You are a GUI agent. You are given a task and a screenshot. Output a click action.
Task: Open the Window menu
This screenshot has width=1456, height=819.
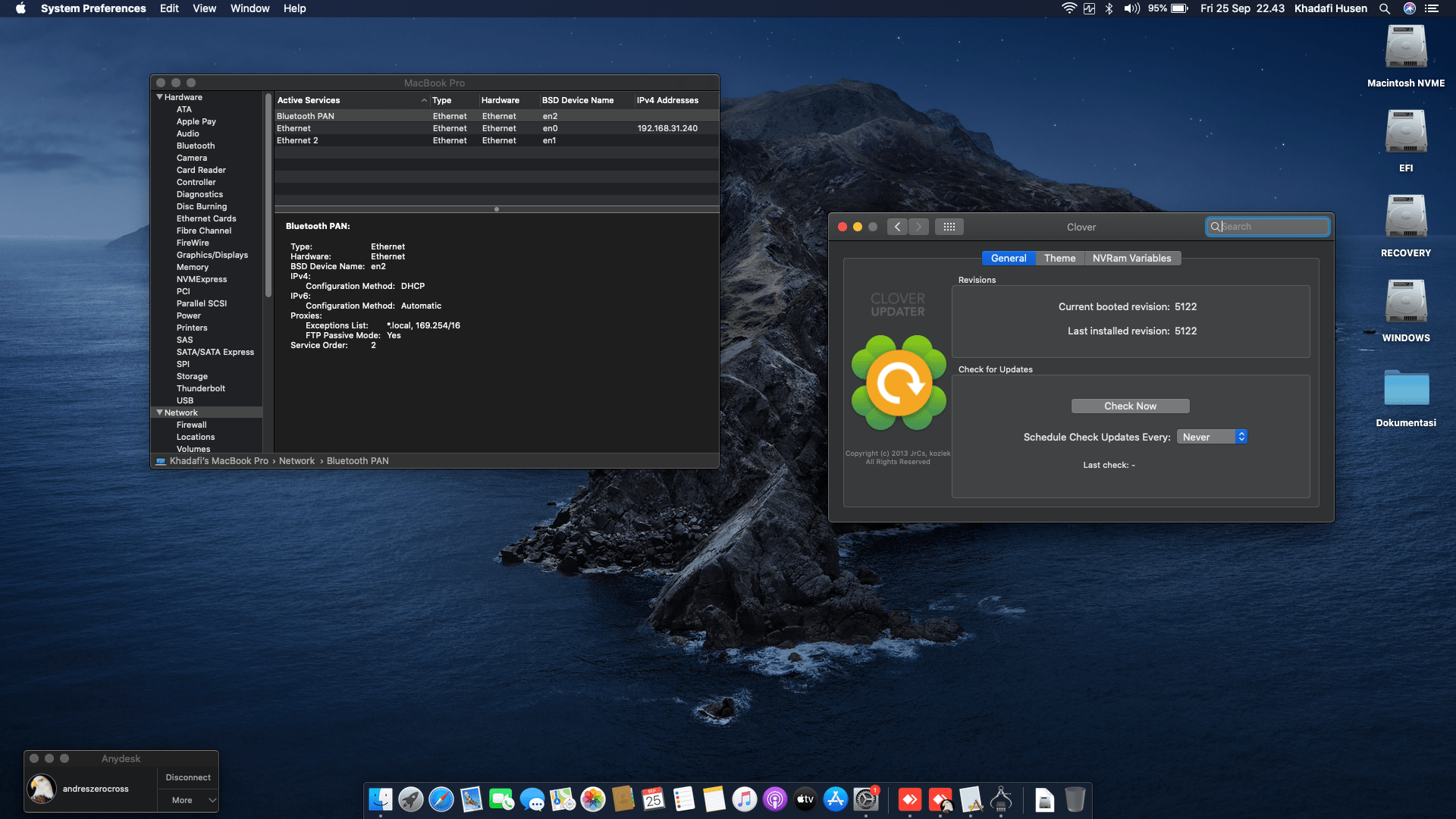(249, 8)
